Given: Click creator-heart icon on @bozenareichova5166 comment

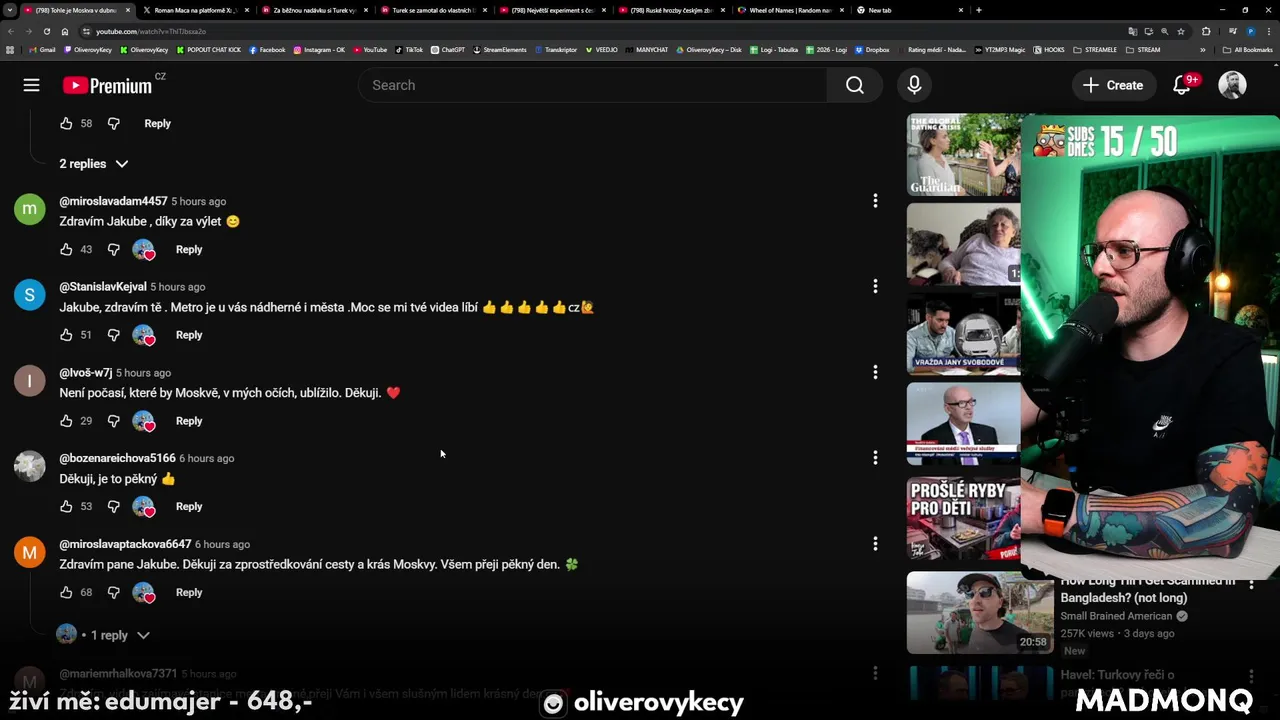Looking at the screenshot, I should coord(144,507).
